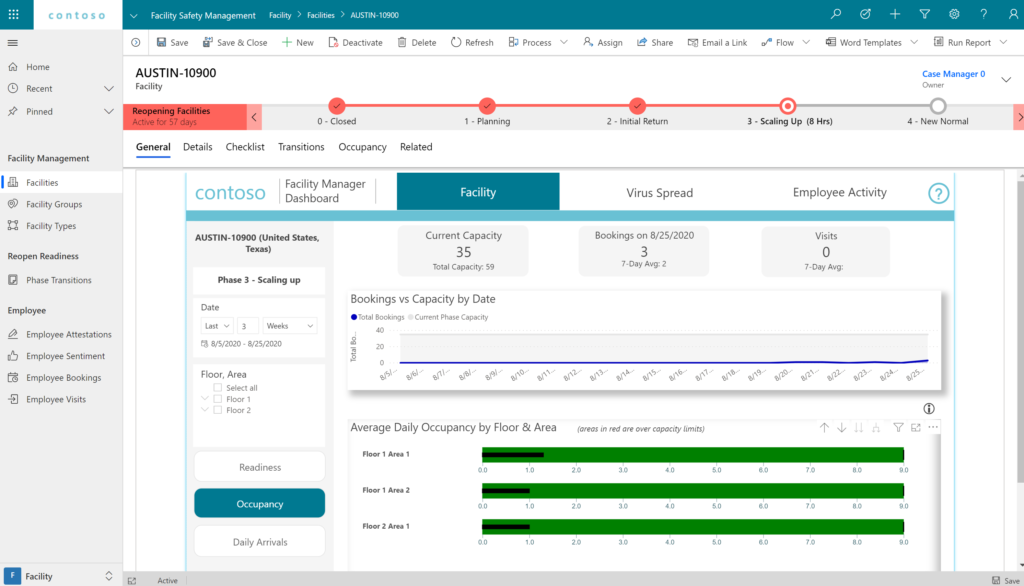Open the Power BI search in the top bar
1024x586 pixels.
point(835,13)
